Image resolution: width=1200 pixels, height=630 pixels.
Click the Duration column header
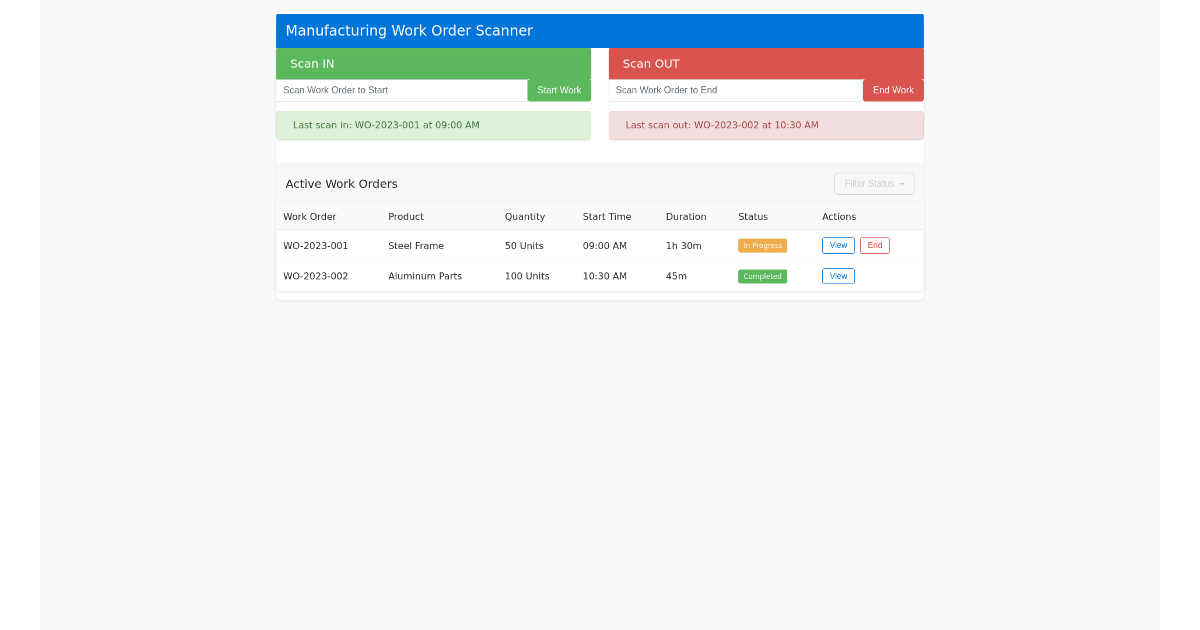686,216
